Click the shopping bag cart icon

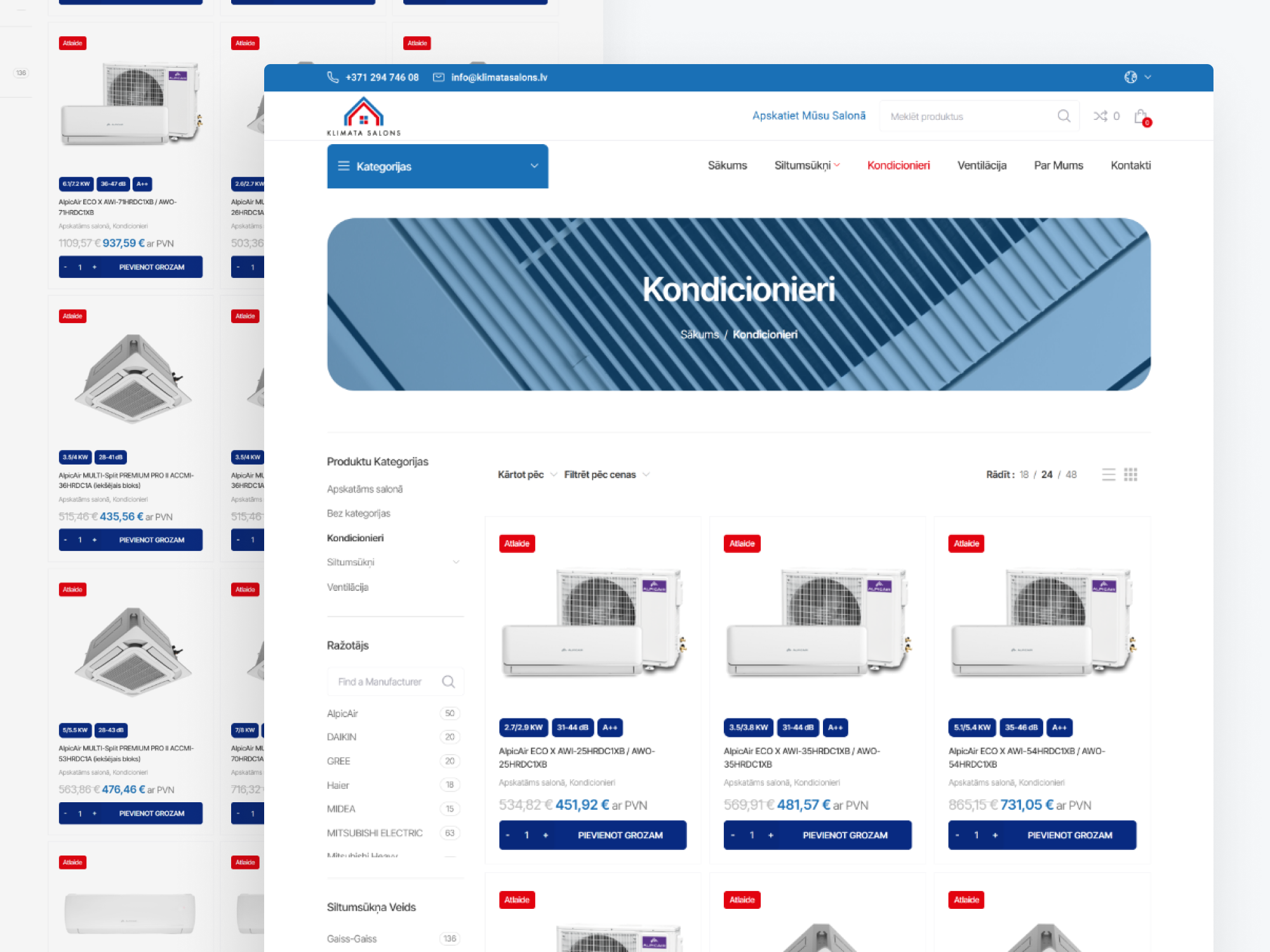pyautogui.click(x=1141, y=116)
